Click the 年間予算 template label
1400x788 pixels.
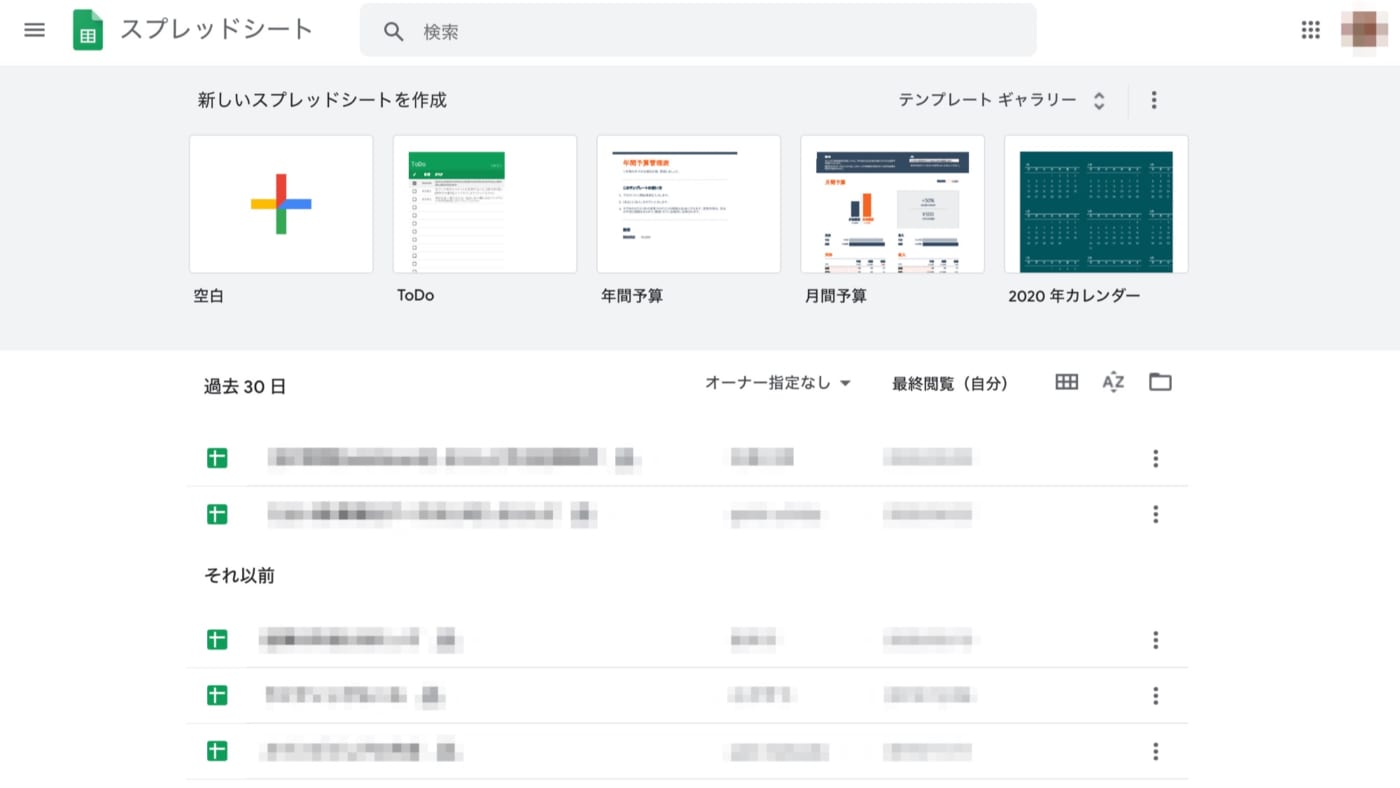coord(632,296)
